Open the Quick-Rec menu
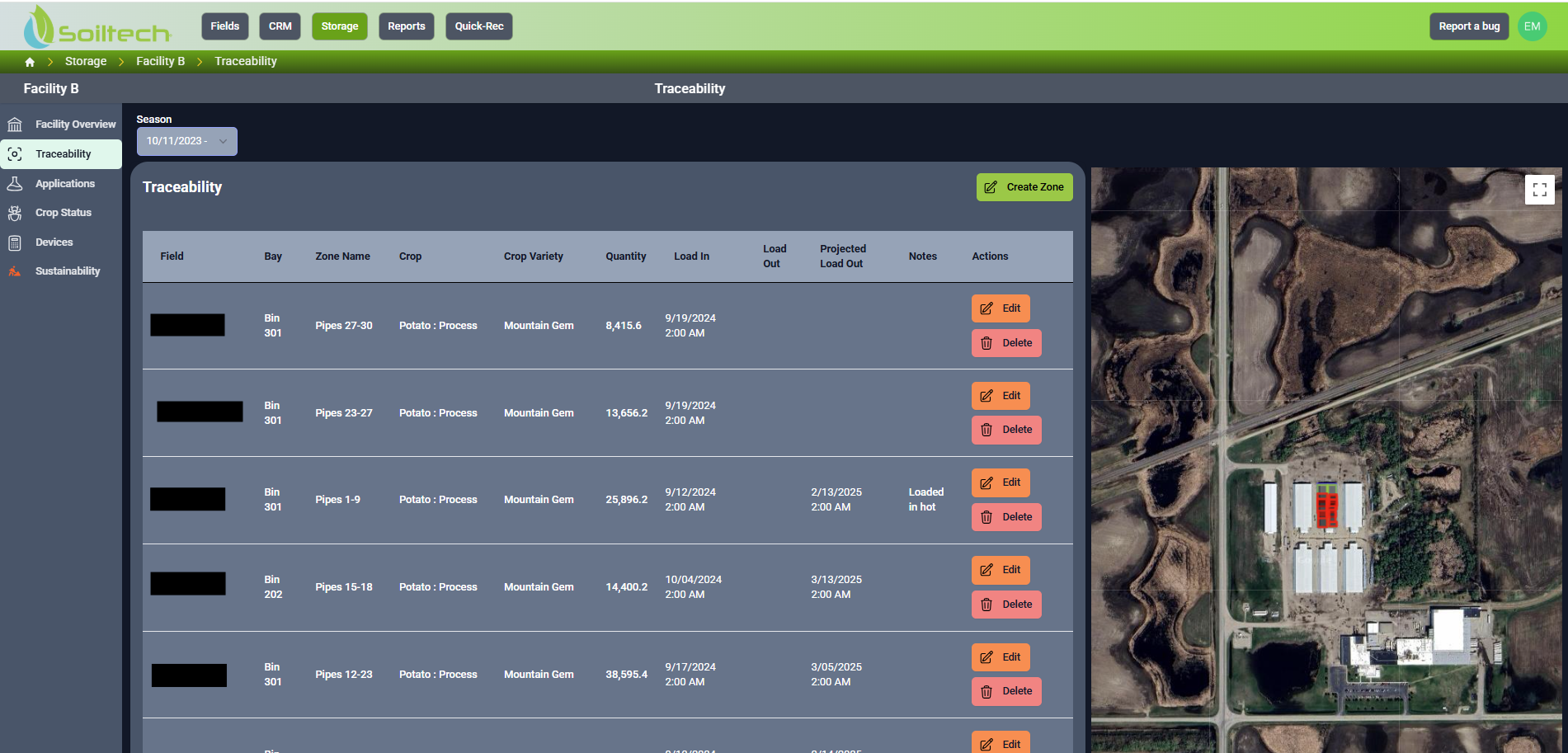 click(479, 26)
